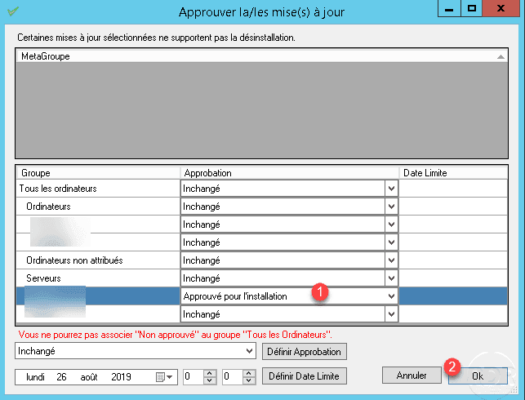This screenshot has width=525, height=400.
Task: Open Approbation dropdown for Serveurs row
Action: (x=391, y=278)
